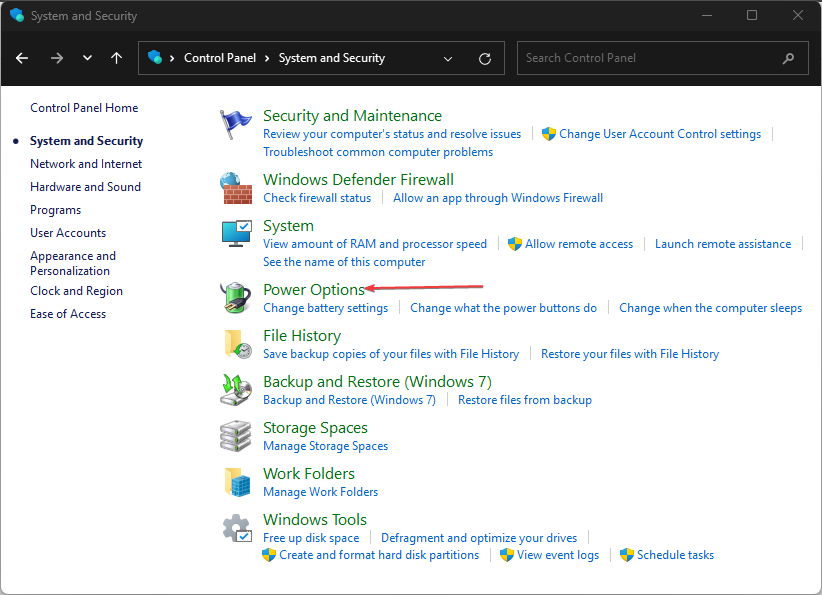Image resolution: width=822 pixels, height=595 pixels.
Task: Expand the Control Panel breadcrumb chevron
Action: click(268, 59)
